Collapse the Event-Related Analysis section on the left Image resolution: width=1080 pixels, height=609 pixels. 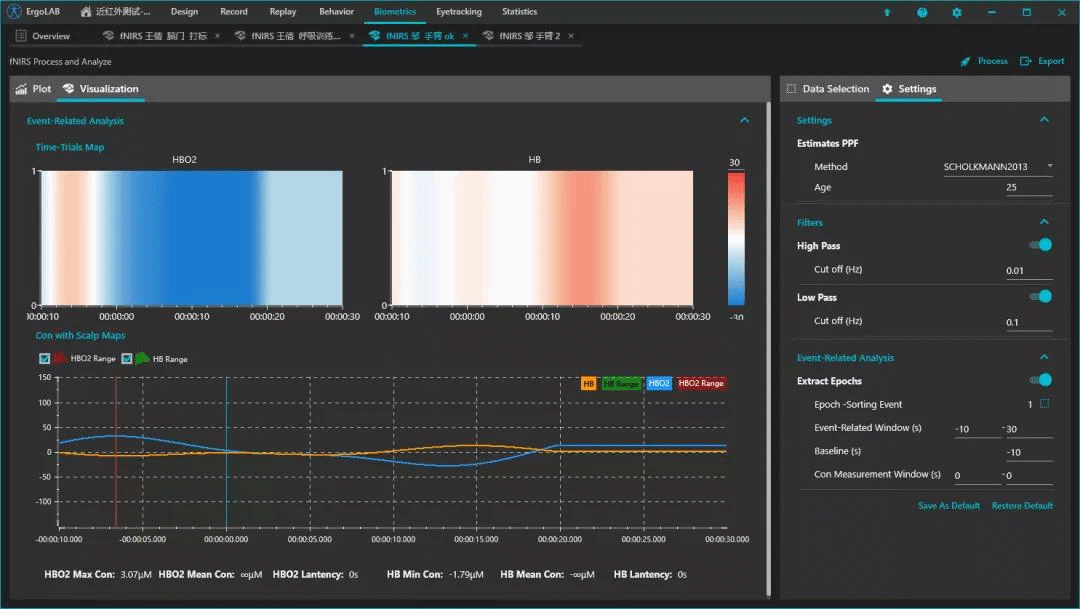pyautogui.click(x=744, y=120)
